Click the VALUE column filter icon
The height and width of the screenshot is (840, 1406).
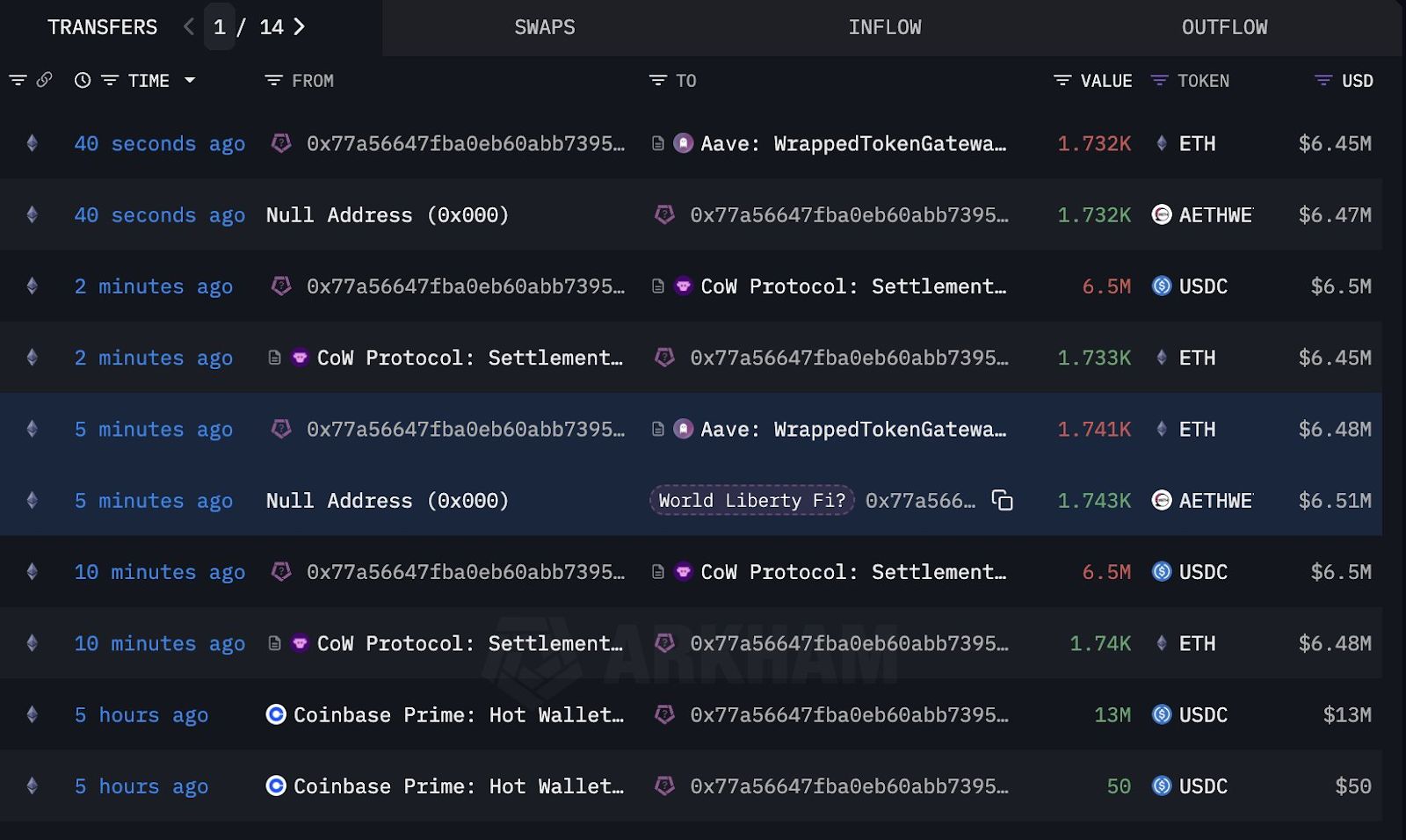pyautogui.click(x=1062, y=81)
